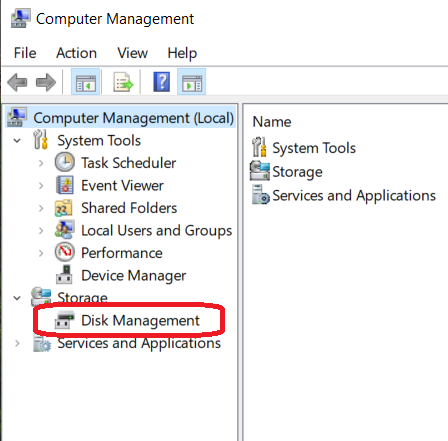
Task: Click the Name column header
Action: [x=272, y=122]
